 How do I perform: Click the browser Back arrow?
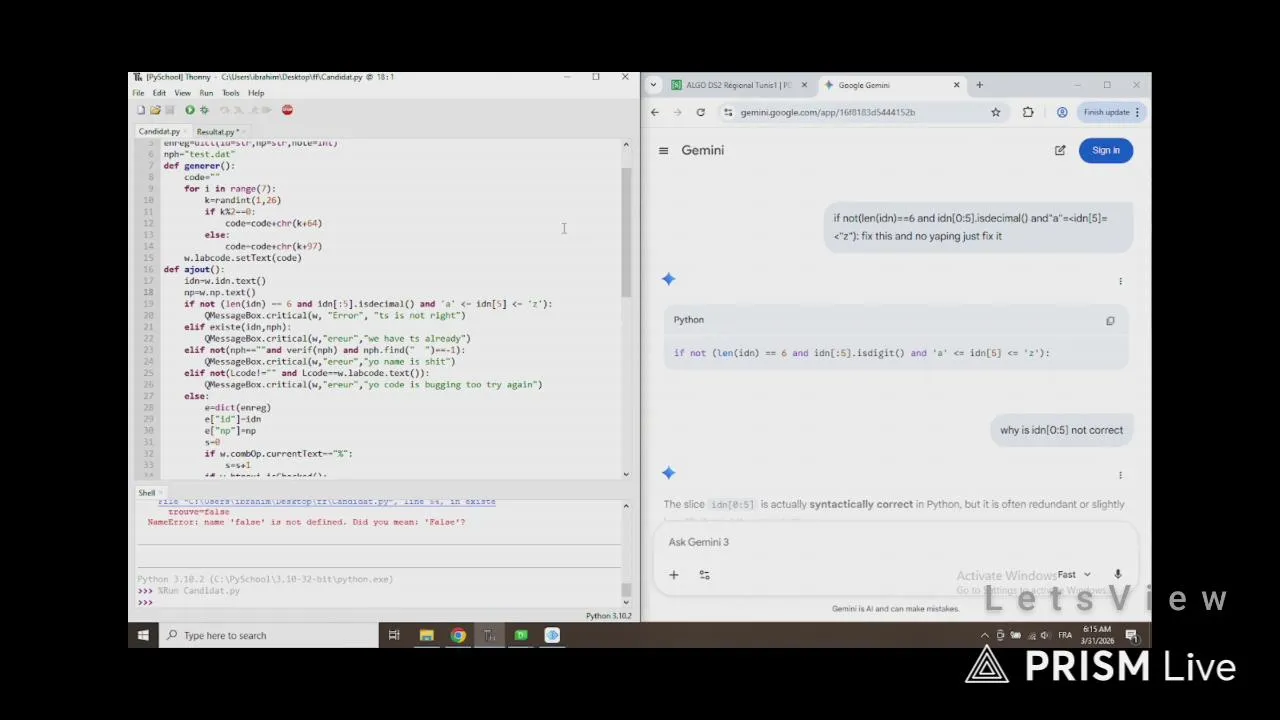coord(655,112)
